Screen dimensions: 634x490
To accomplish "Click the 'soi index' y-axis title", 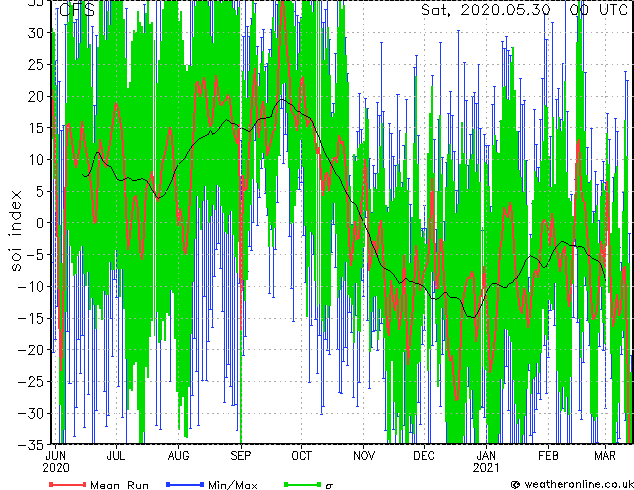I will [16, 231].
